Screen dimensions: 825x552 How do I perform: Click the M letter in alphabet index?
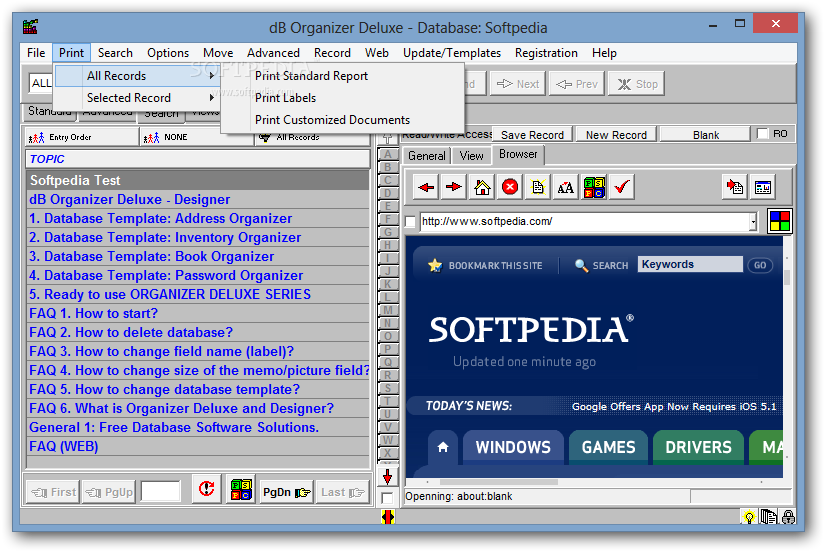pyautogui.click(x=388, y=310)
